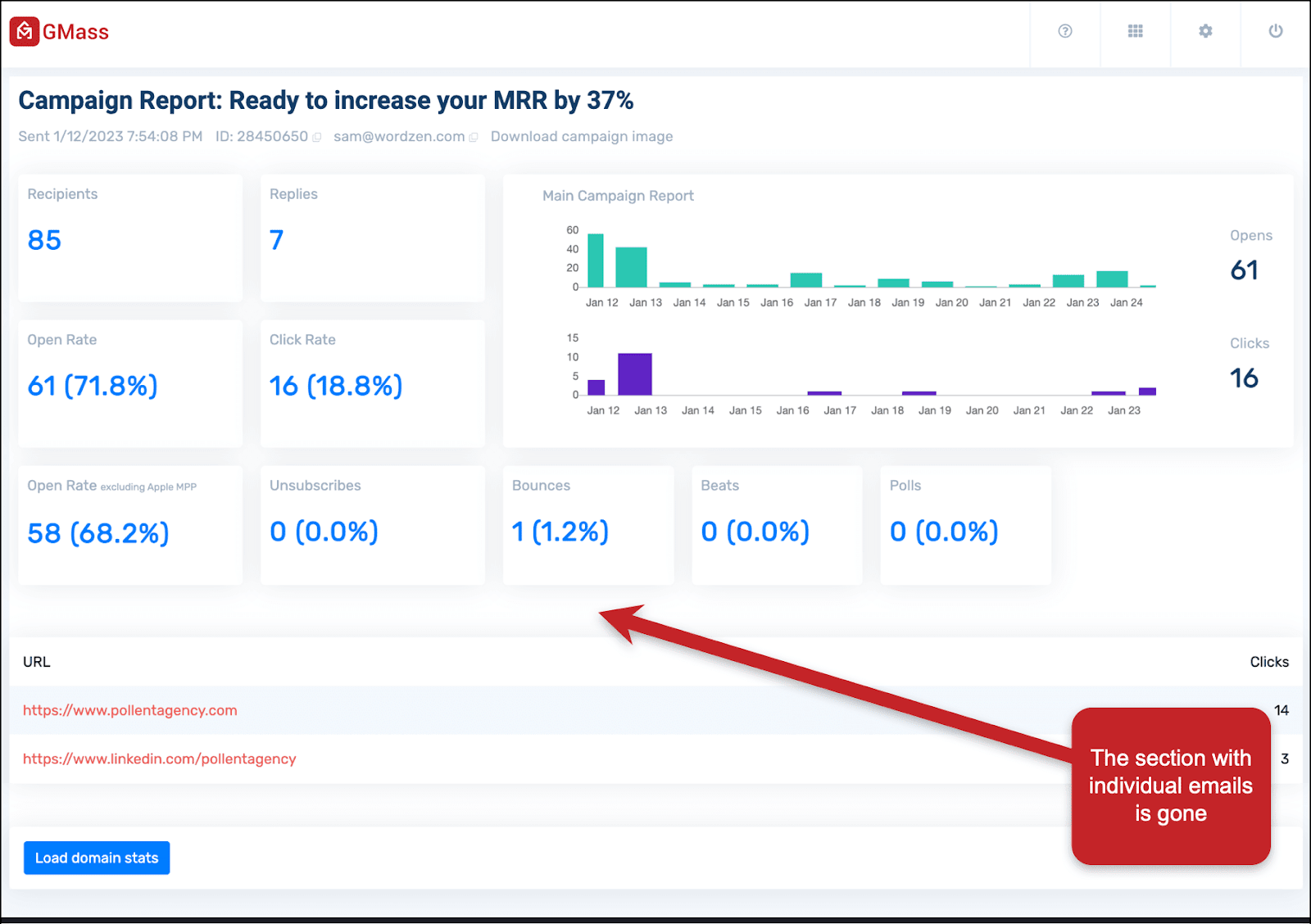Copy sam@wordzen.com with its copy icon
The image size is (1311, 924).
pyautogui.click(x=473, y=138)
